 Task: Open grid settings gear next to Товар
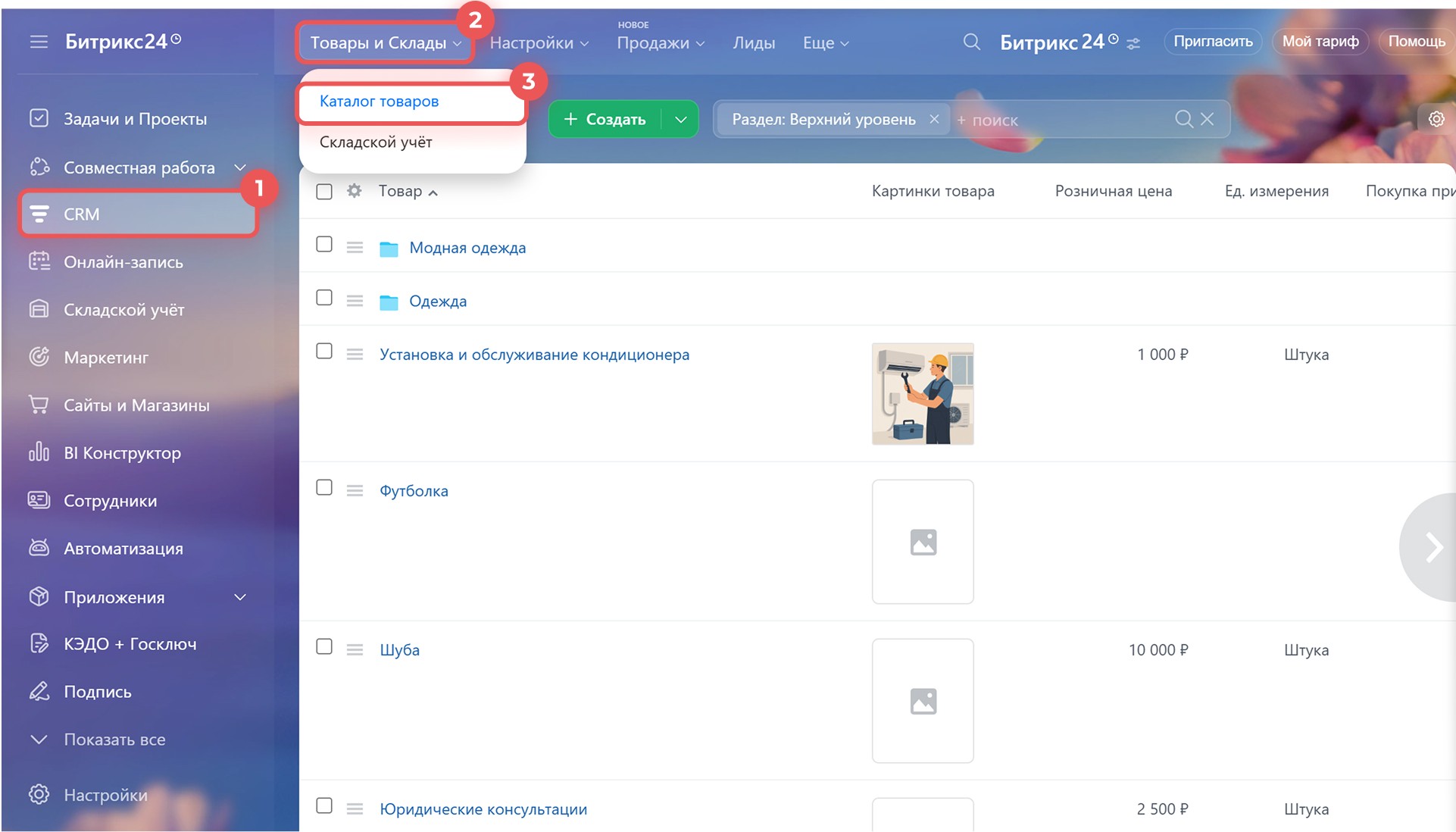tap(354, 191)
